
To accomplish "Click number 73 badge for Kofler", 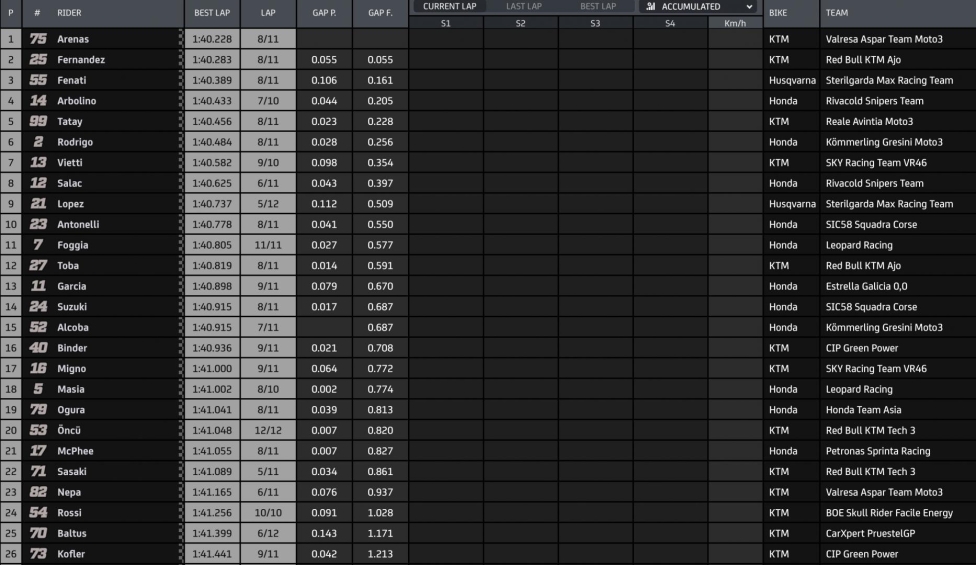I will (x=38, y=553).
